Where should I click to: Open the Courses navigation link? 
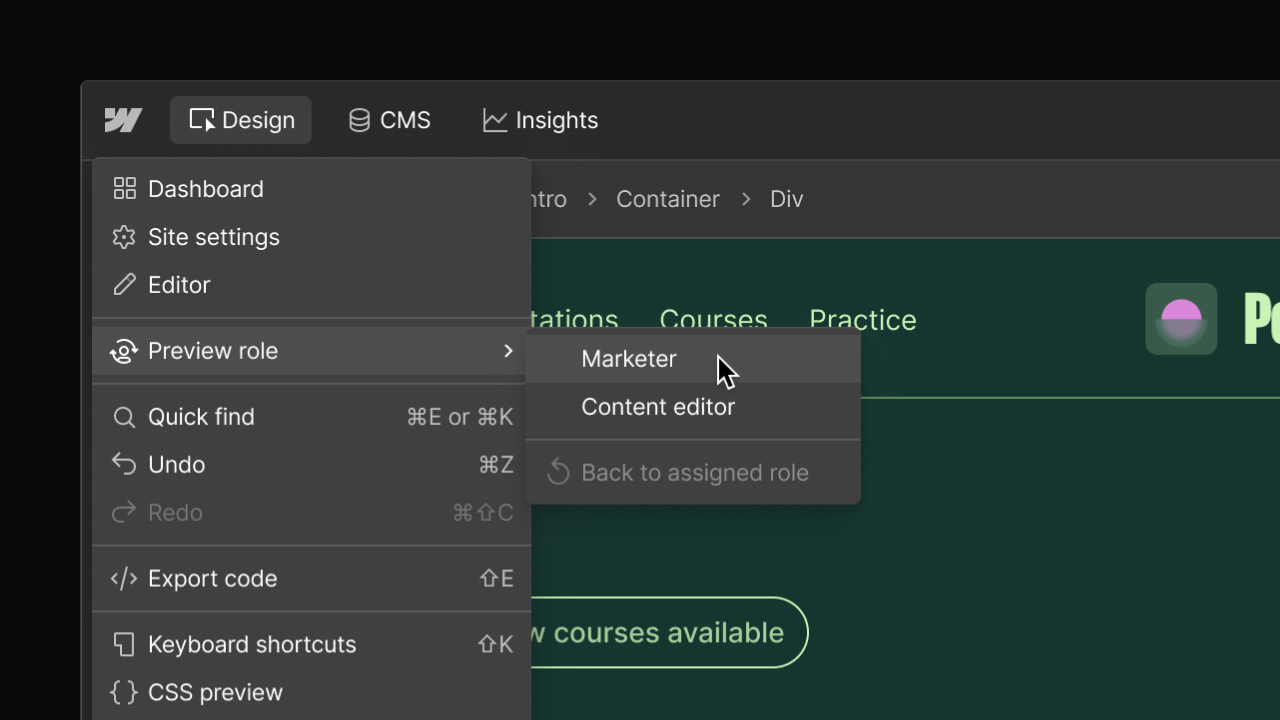713,319
